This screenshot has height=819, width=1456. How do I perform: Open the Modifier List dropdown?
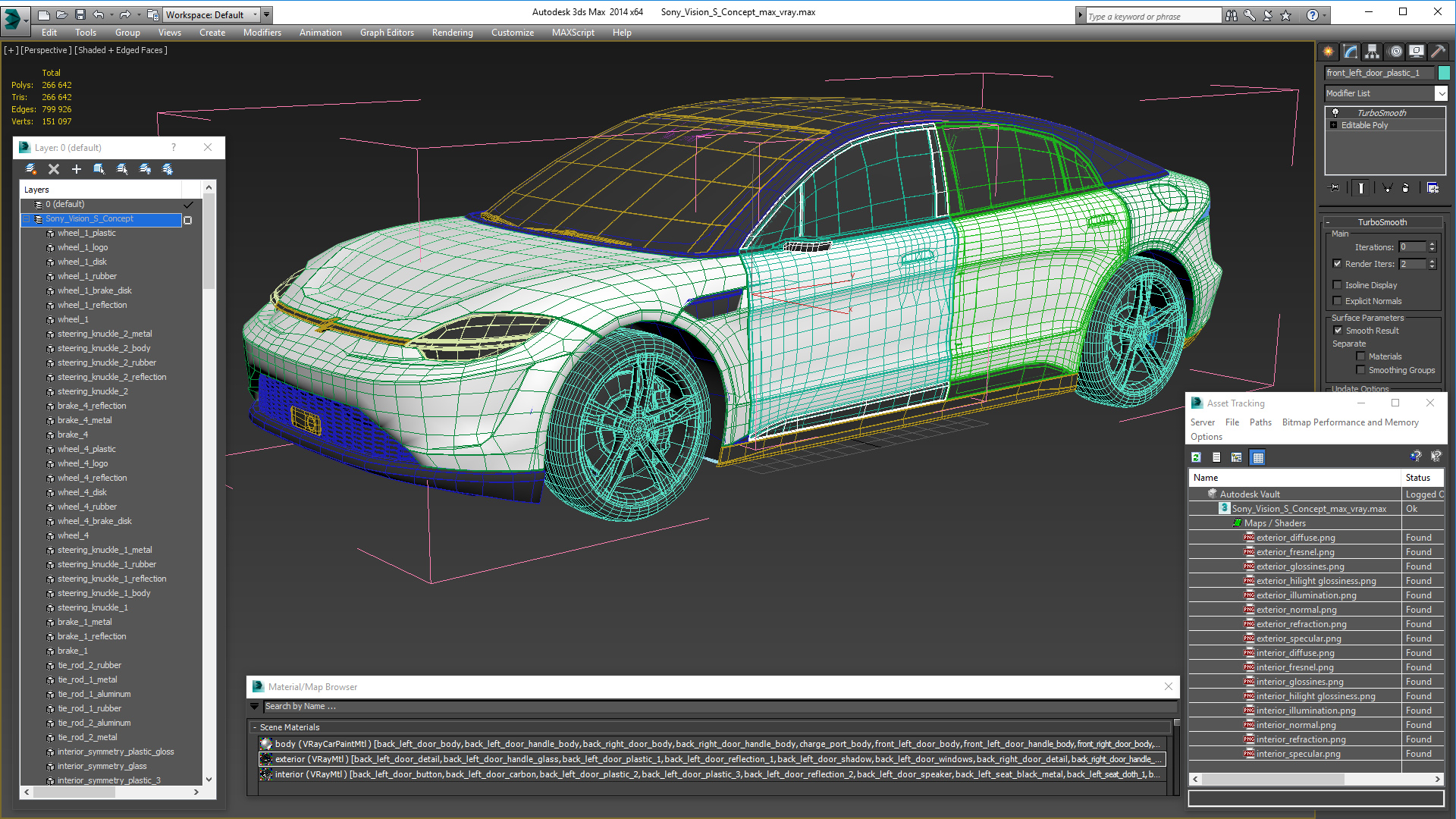pyautogui.click(x=1441, y=93)
